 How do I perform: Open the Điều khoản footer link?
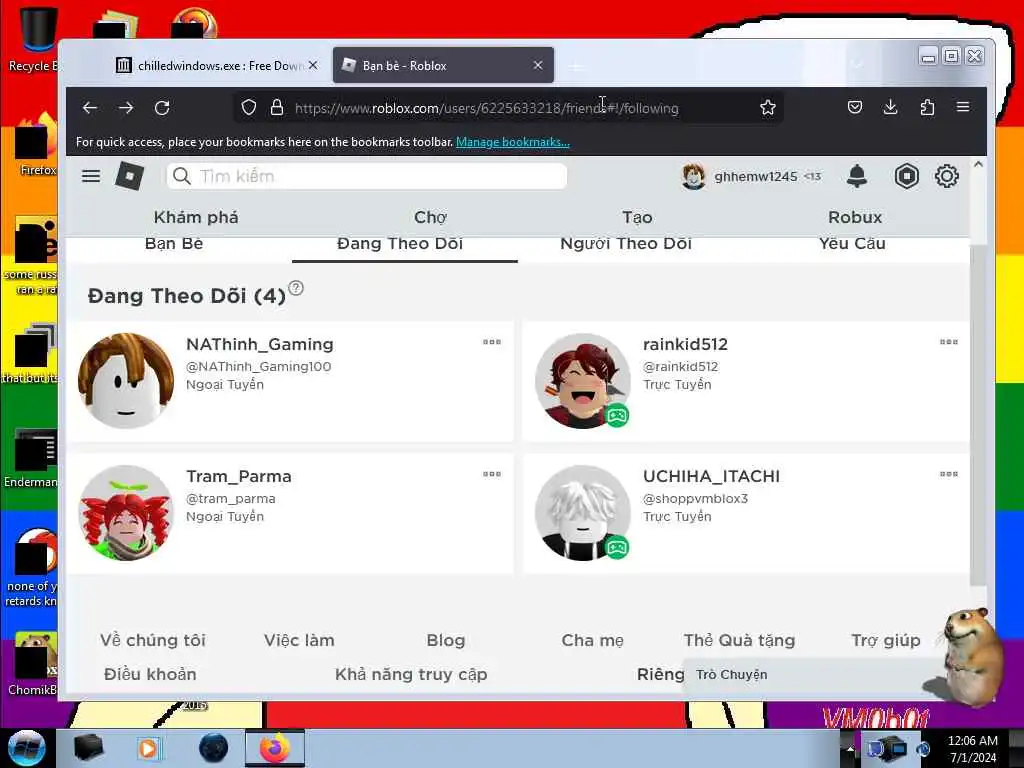point(150,675)
